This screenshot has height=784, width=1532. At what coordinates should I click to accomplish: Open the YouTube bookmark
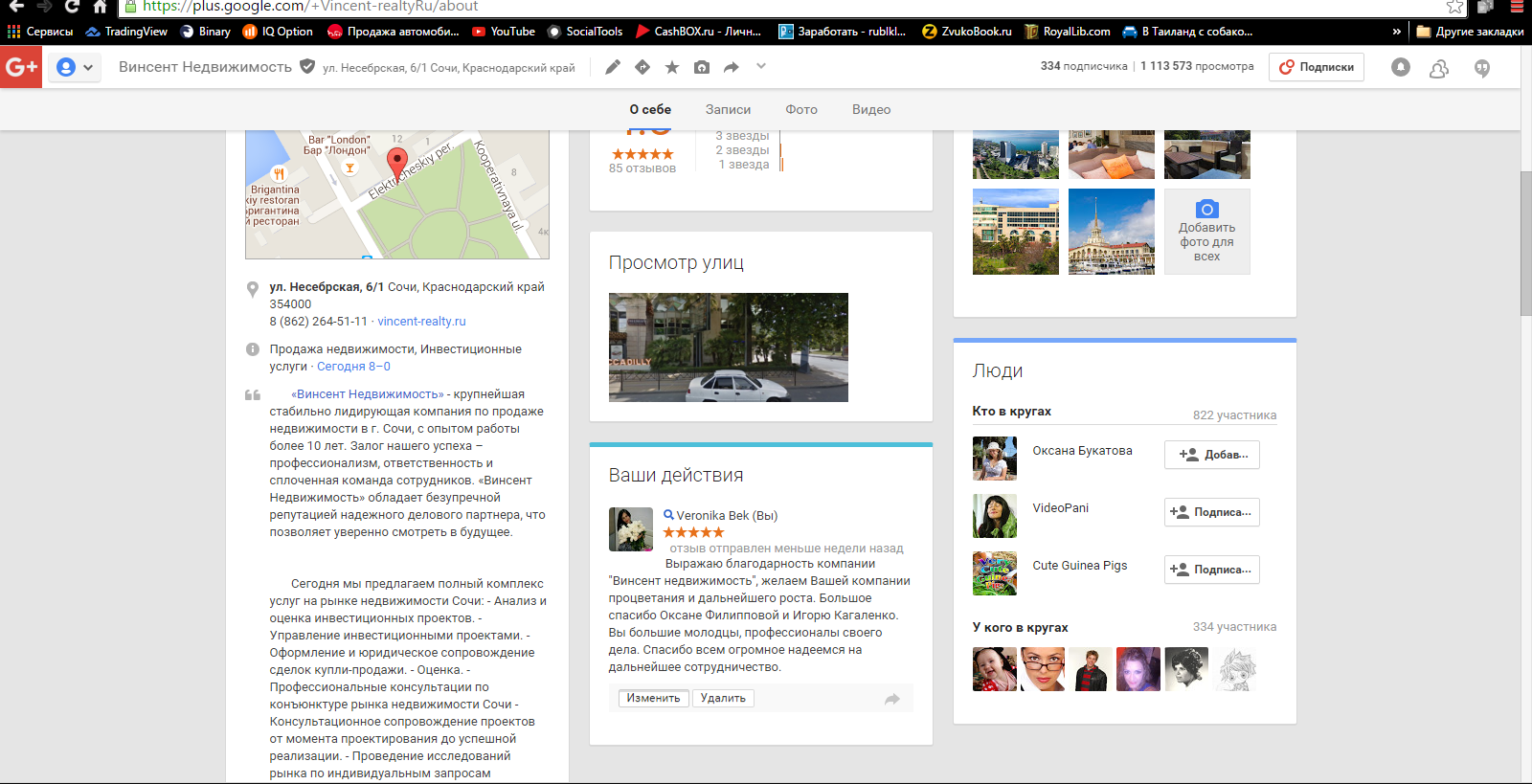504,32
